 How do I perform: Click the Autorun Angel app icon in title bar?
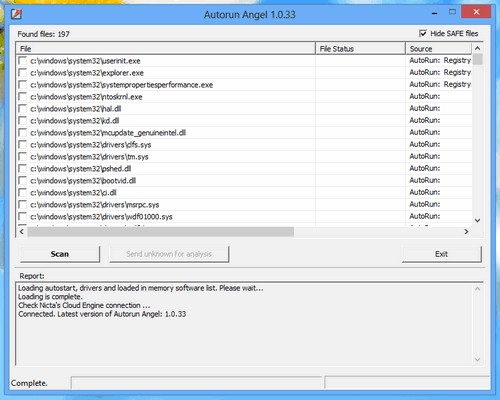tap(16, 14)
